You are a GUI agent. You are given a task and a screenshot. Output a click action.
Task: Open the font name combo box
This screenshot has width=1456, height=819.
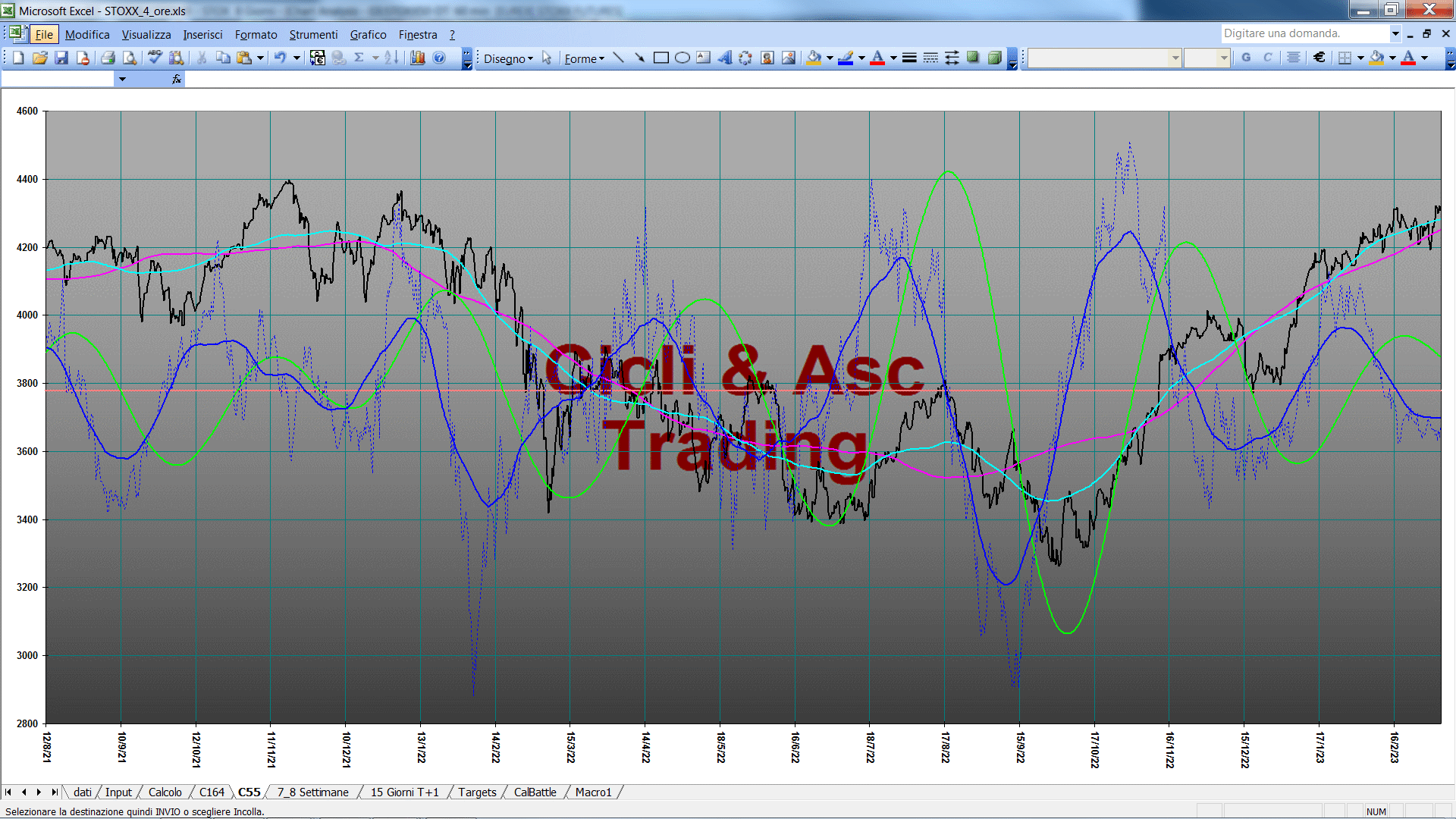pyautogui.click(x=1104, y=58)
